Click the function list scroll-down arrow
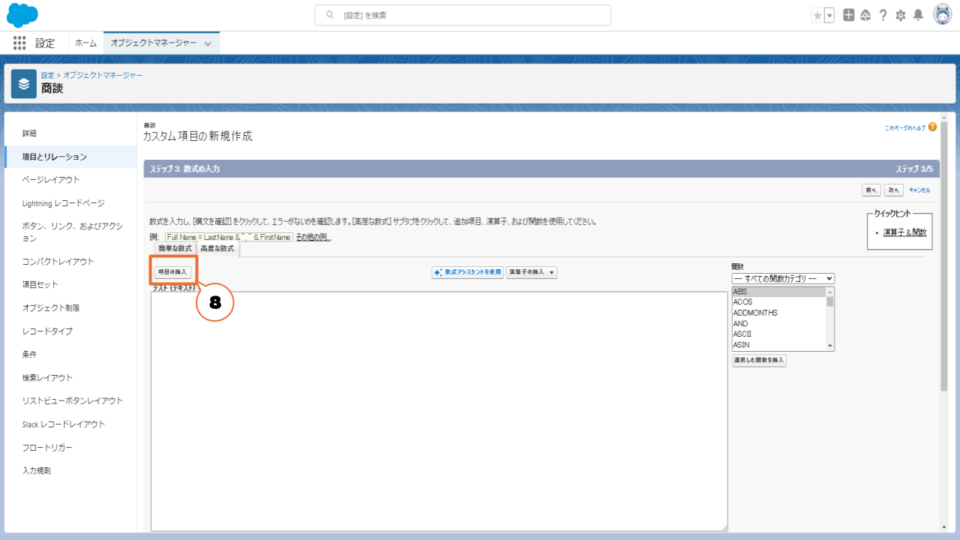The image size is (960, 540). click(830, 346)
